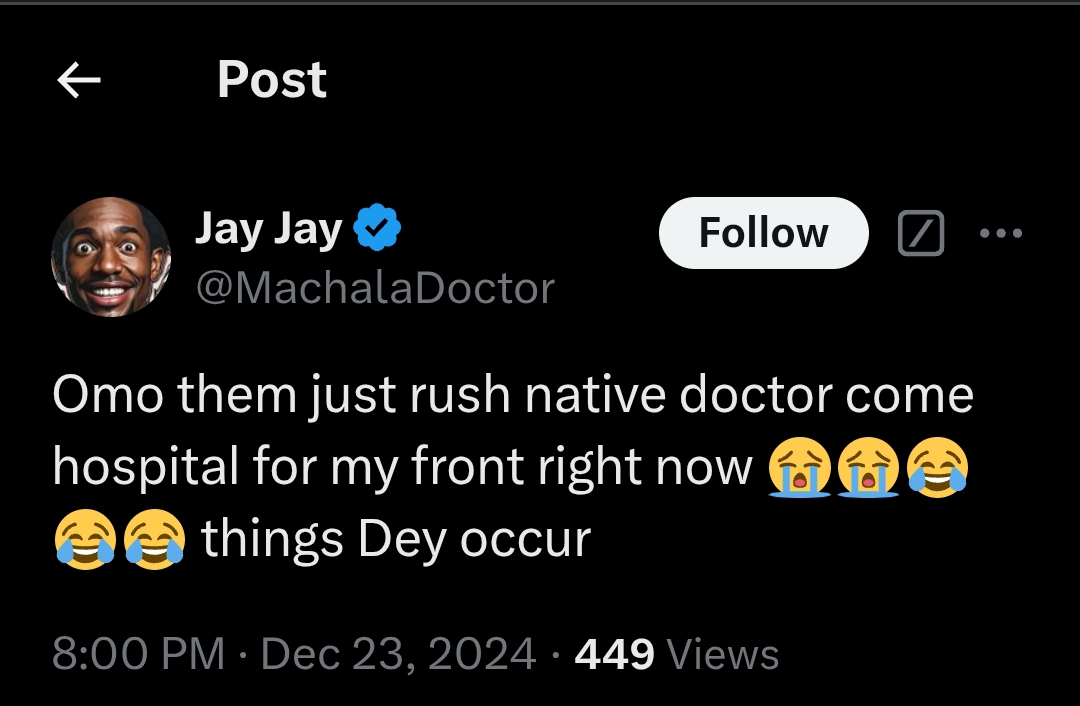The width and height of the screenshot is (1080, 706).
Task: Open the @MachalaDoctor handle link
Action: point(375,289)
